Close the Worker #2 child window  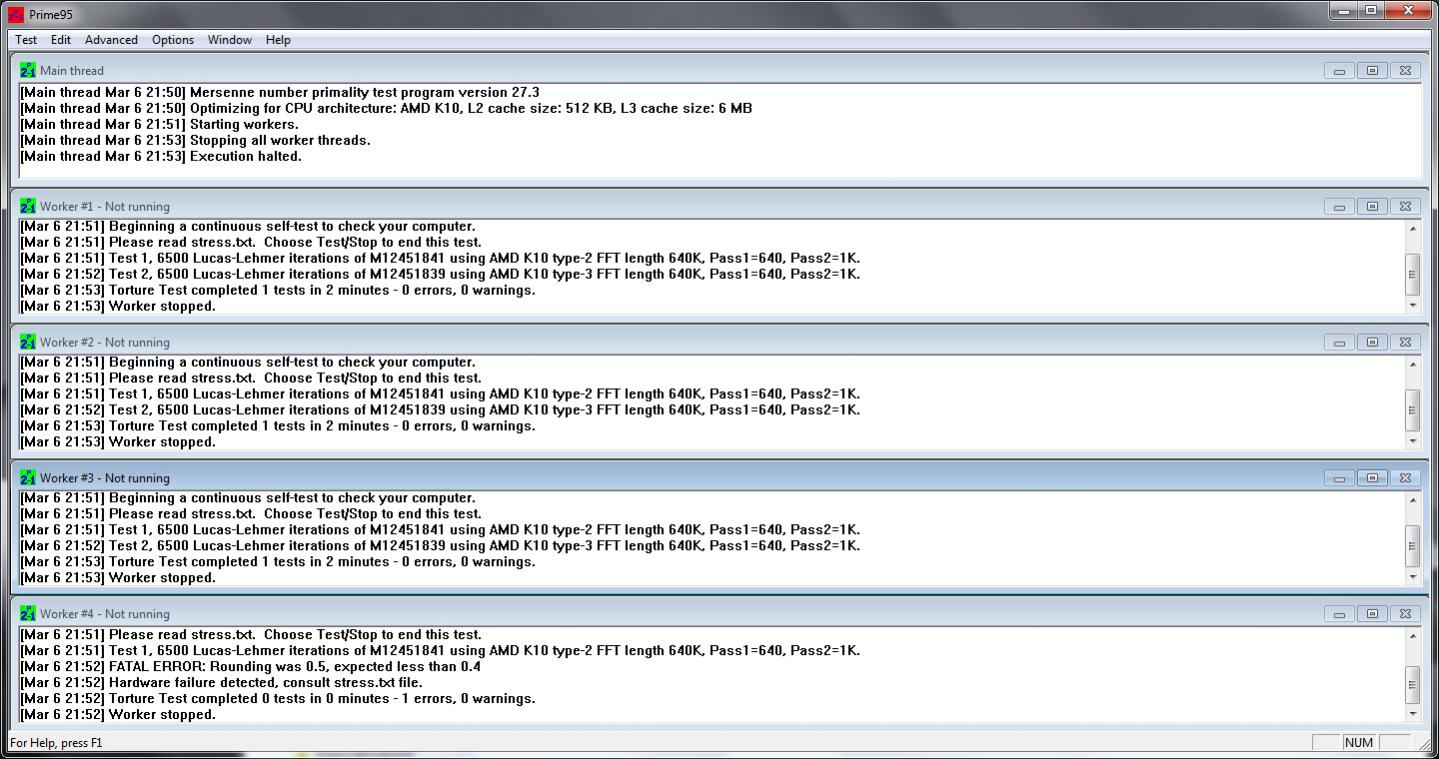1405,343
